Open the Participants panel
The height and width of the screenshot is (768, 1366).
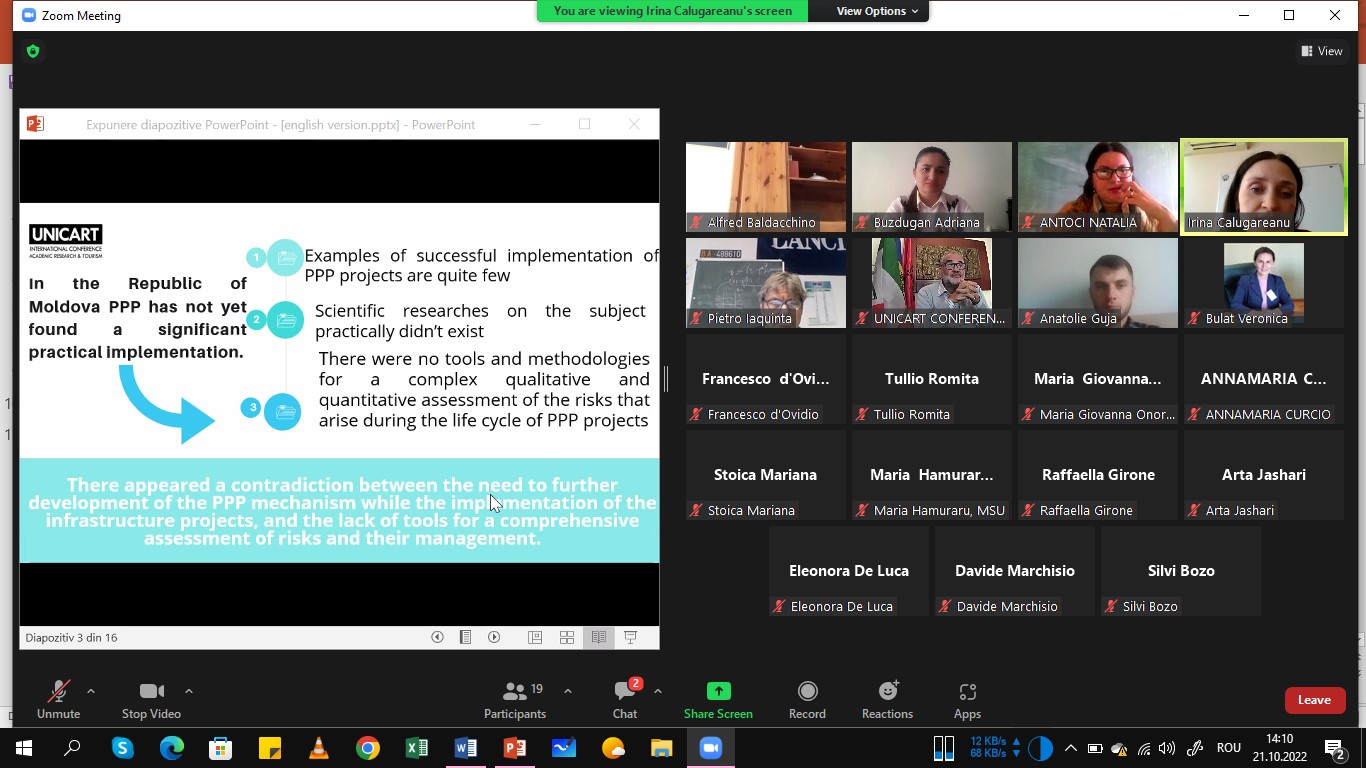coord(515,699)
